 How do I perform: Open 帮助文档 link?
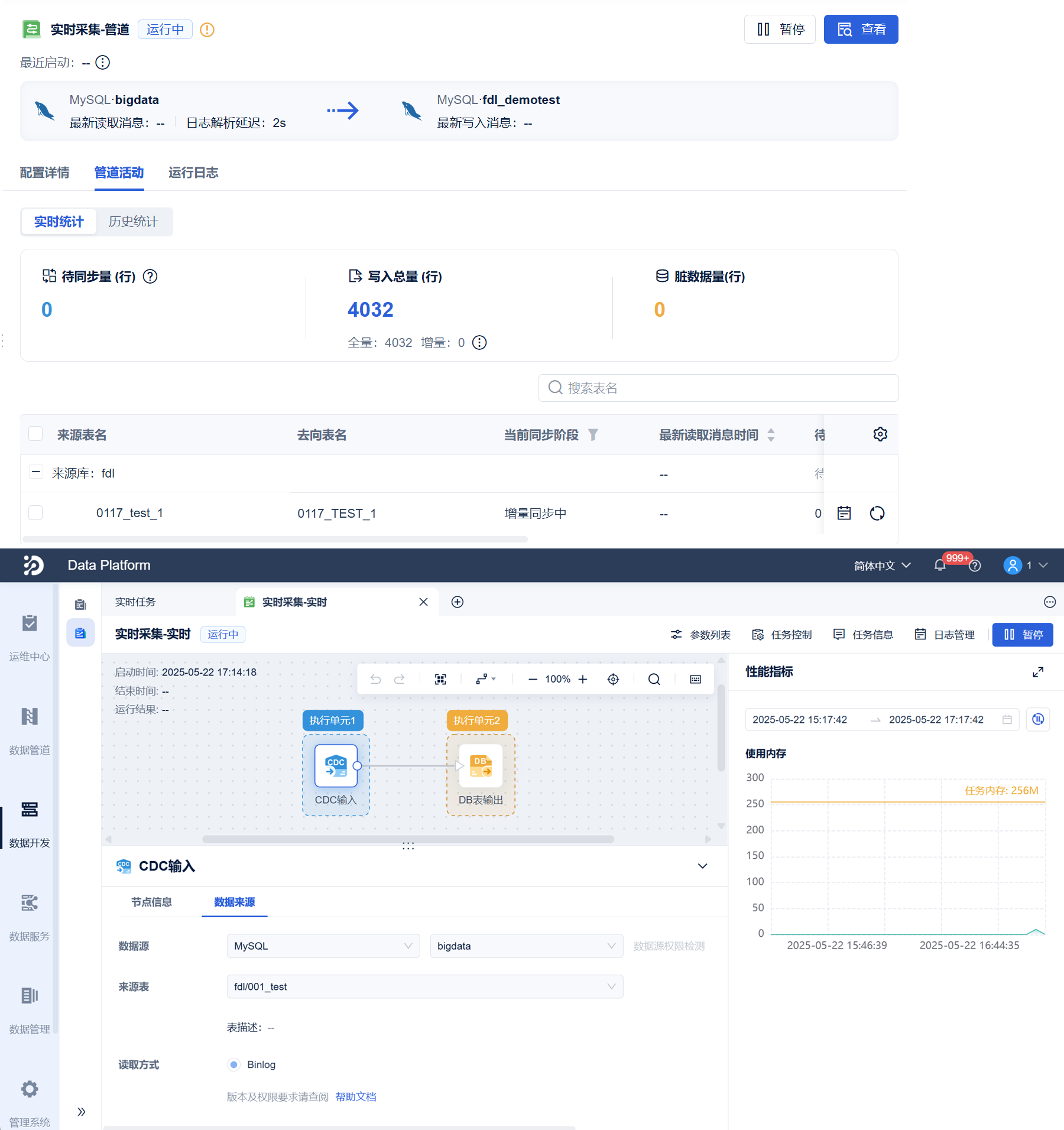click(356, 1097)
